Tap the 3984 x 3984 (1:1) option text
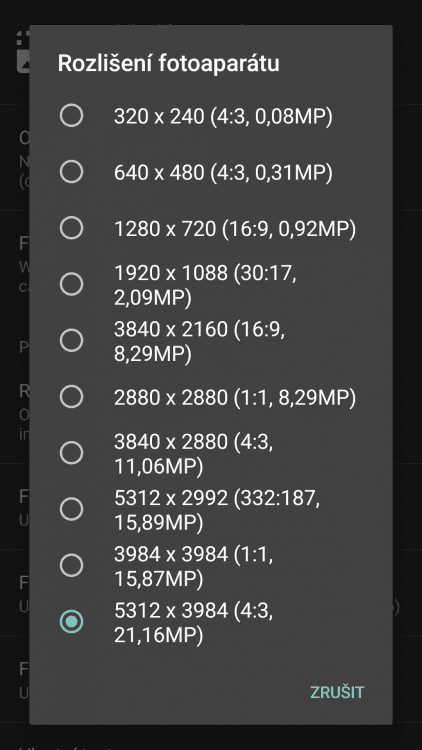This screenshot has height=750, width=422. tap(194, 566)
